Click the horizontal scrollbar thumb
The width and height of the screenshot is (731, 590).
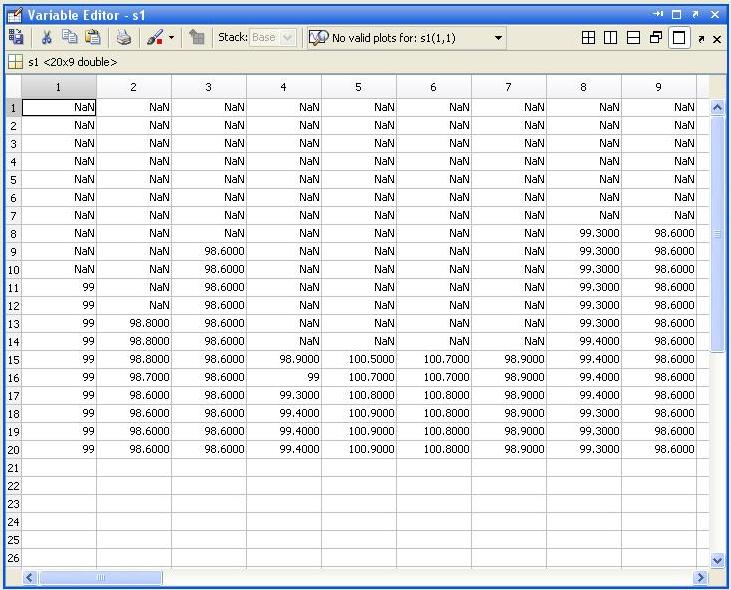click(x=100, y=577)
